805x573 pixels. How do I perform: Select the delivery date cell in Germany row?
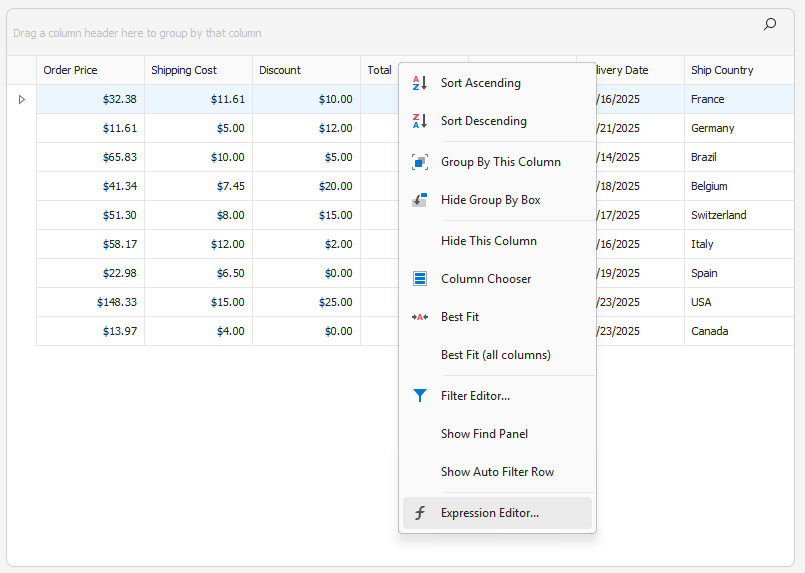pyautogui.click(x=640, y=128)
